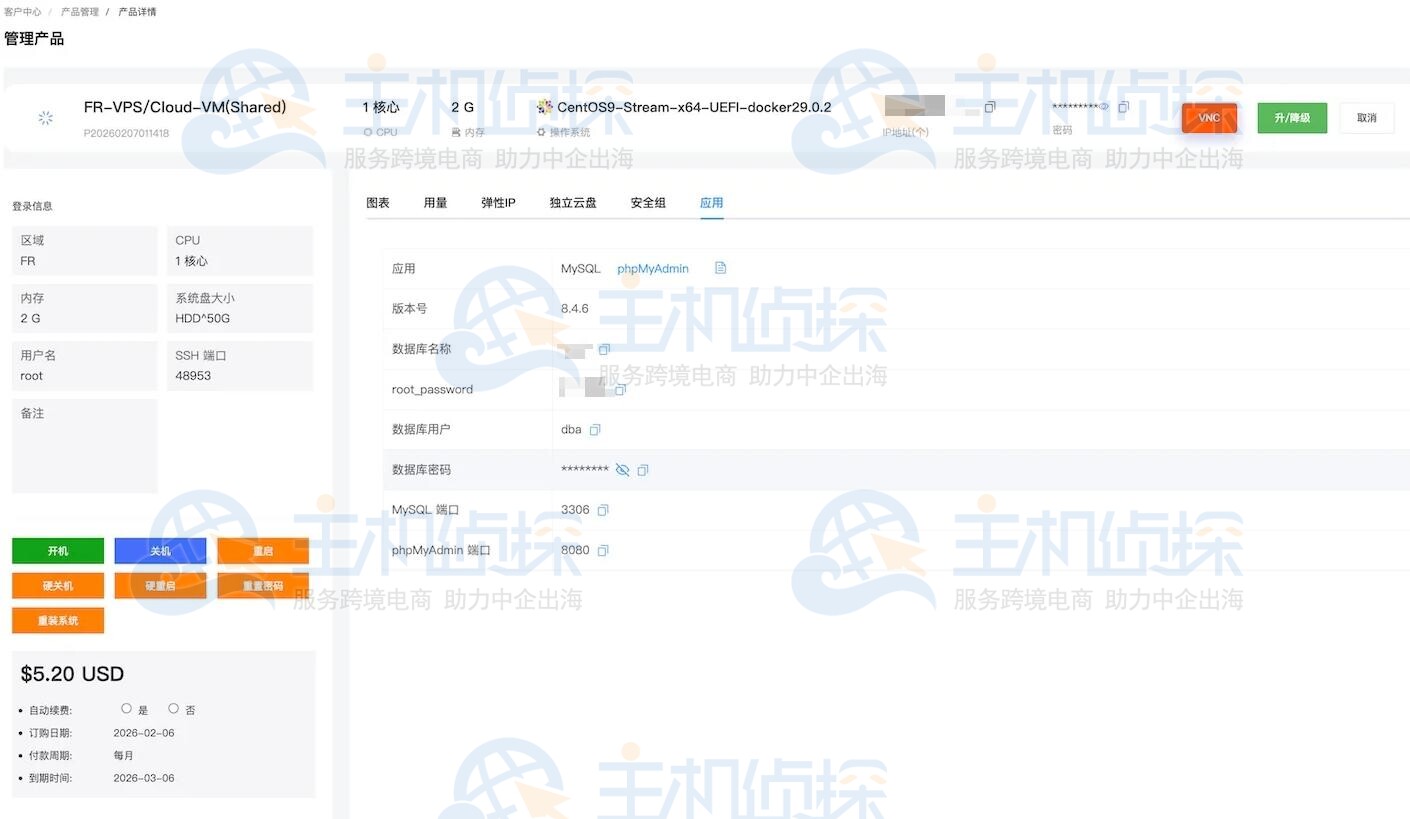Screen dimensions: 1410x819
Task: Copy the IP address using its copy icon
Action: pos(990,106)
